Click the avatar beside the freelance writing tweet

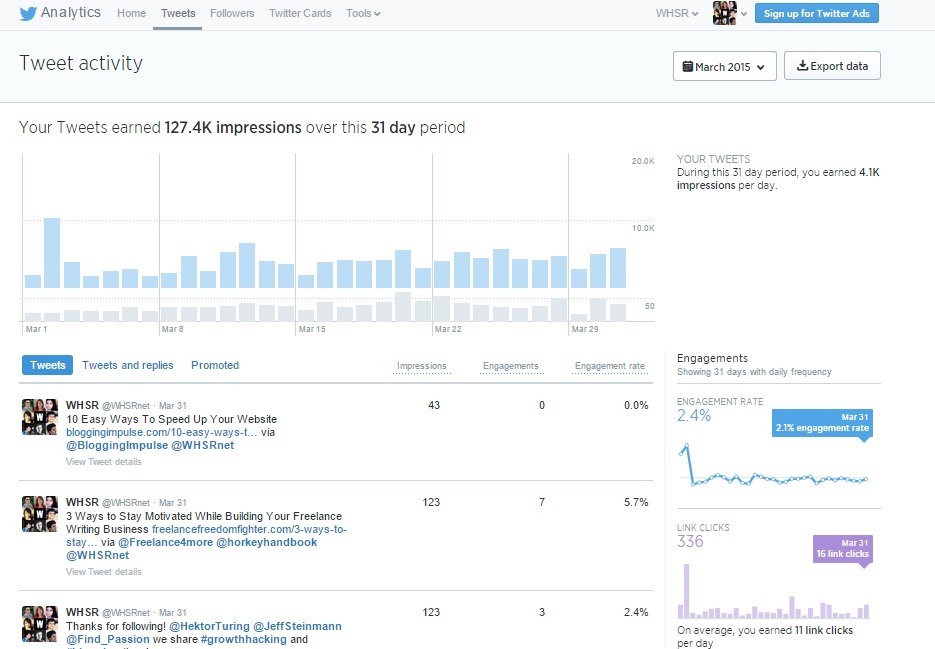click(x=40, y=513)
